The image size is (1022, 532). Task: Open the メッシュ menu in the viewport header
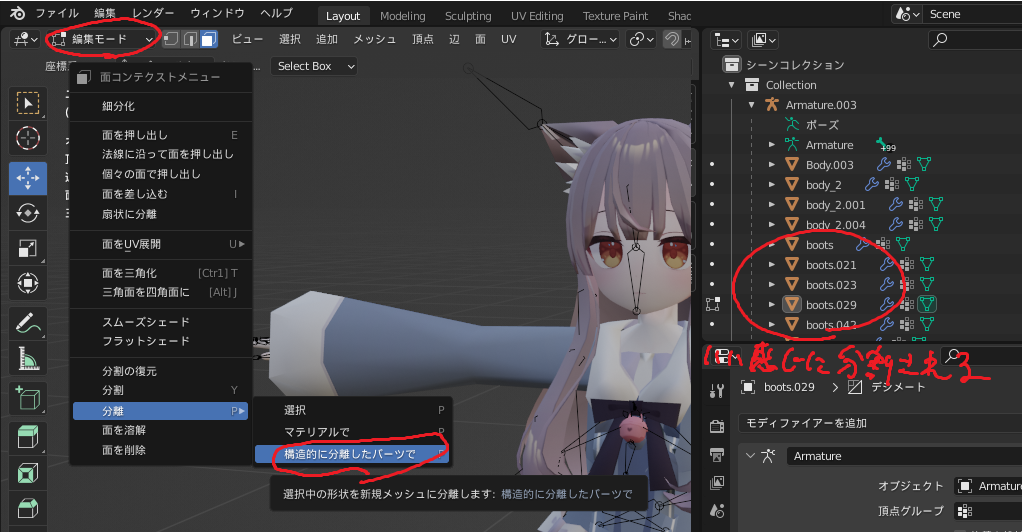[x=374, y=39]
